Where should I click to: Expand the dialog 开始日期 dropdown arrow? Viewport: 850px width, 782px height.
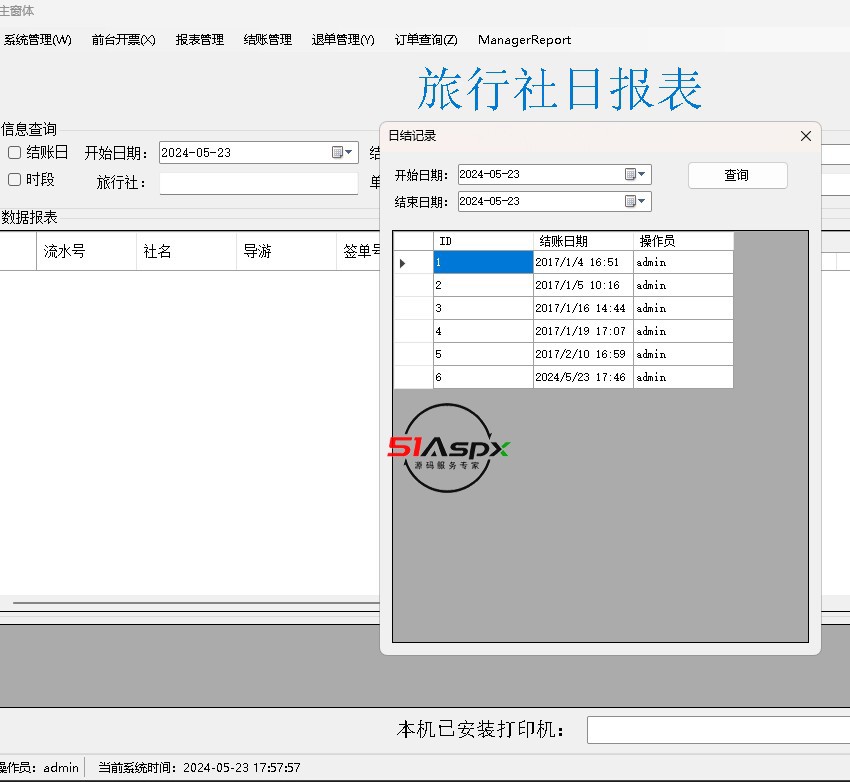pyautogui.click(x=643, y=174)
